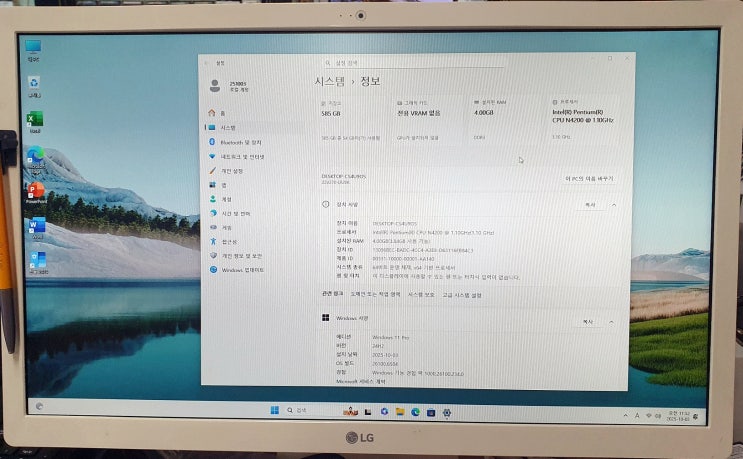Open Microsoft 서비스 계약 link
Viewport: 743px width, 459px height.
point(361,381)
